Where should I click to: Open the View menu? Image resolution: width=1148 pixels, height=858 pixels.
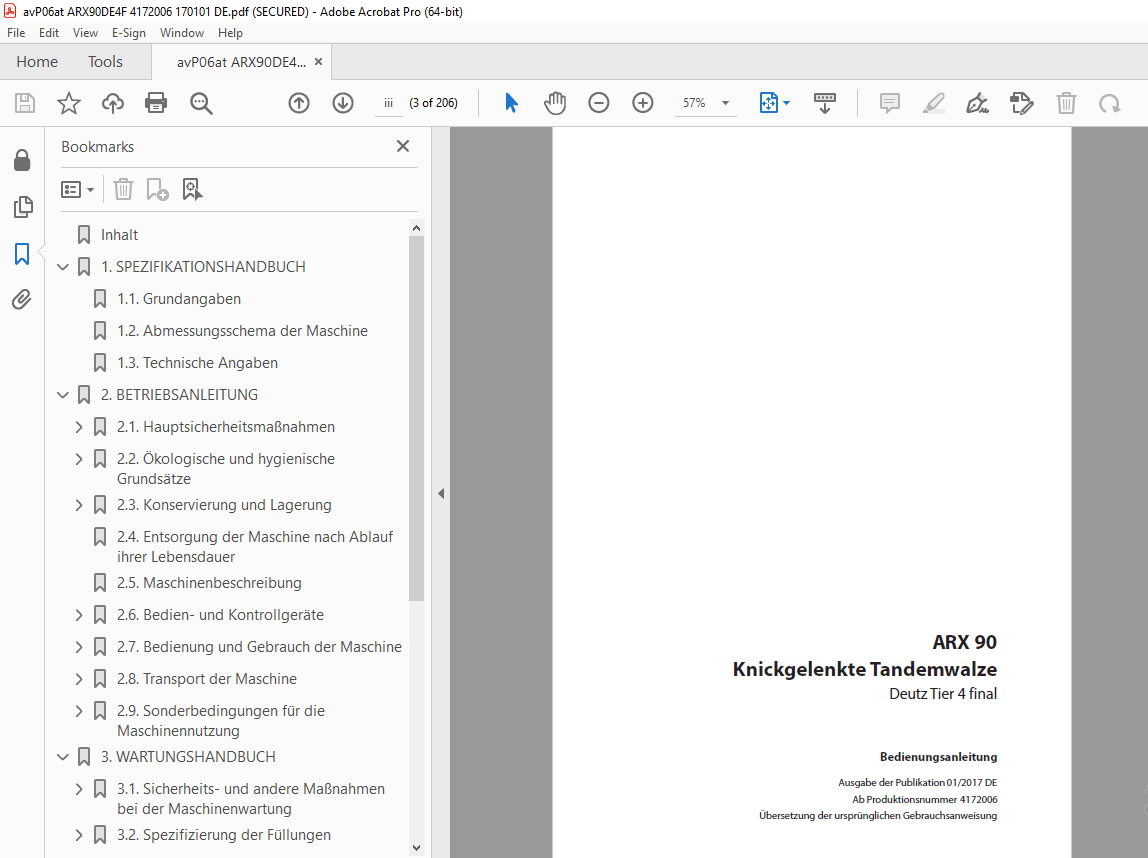click(x=86, y=33)
